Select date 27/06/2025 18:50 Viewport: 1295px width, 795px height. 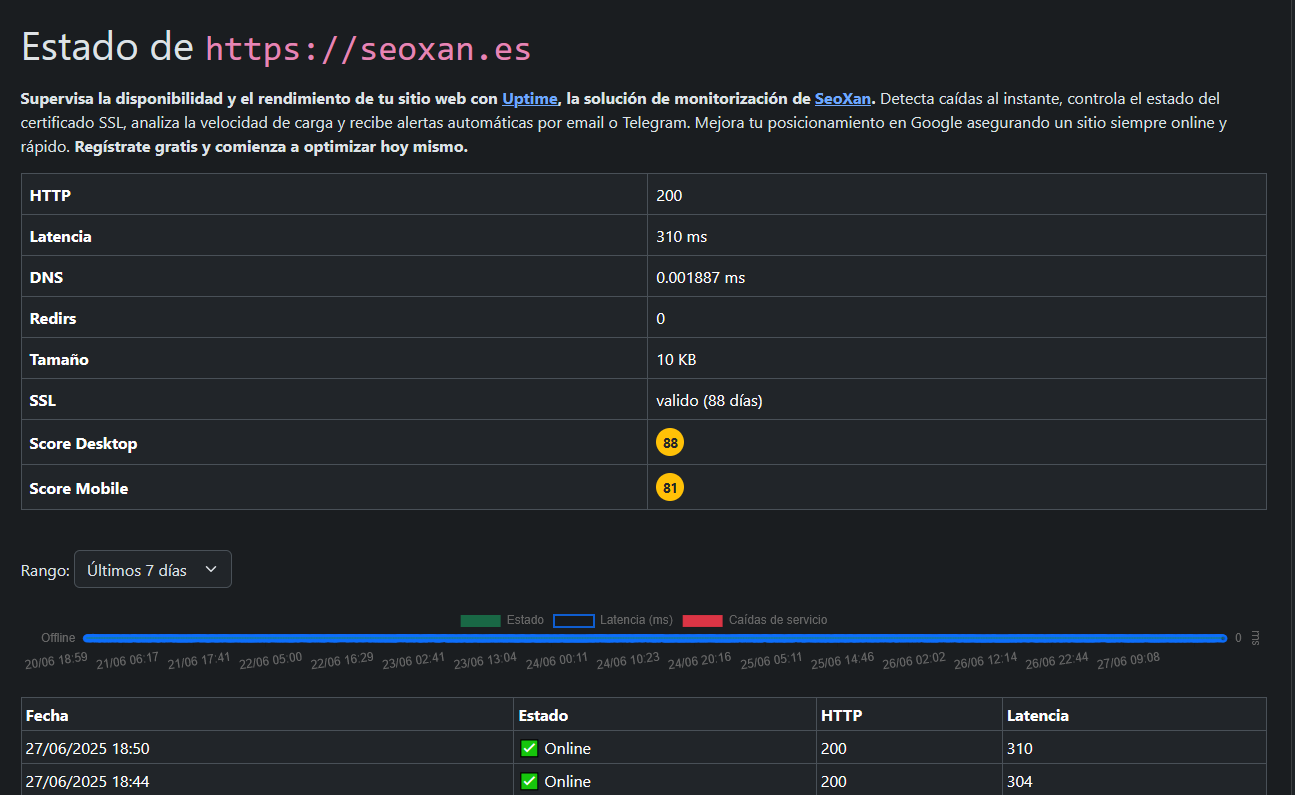[x=88, y=748]
